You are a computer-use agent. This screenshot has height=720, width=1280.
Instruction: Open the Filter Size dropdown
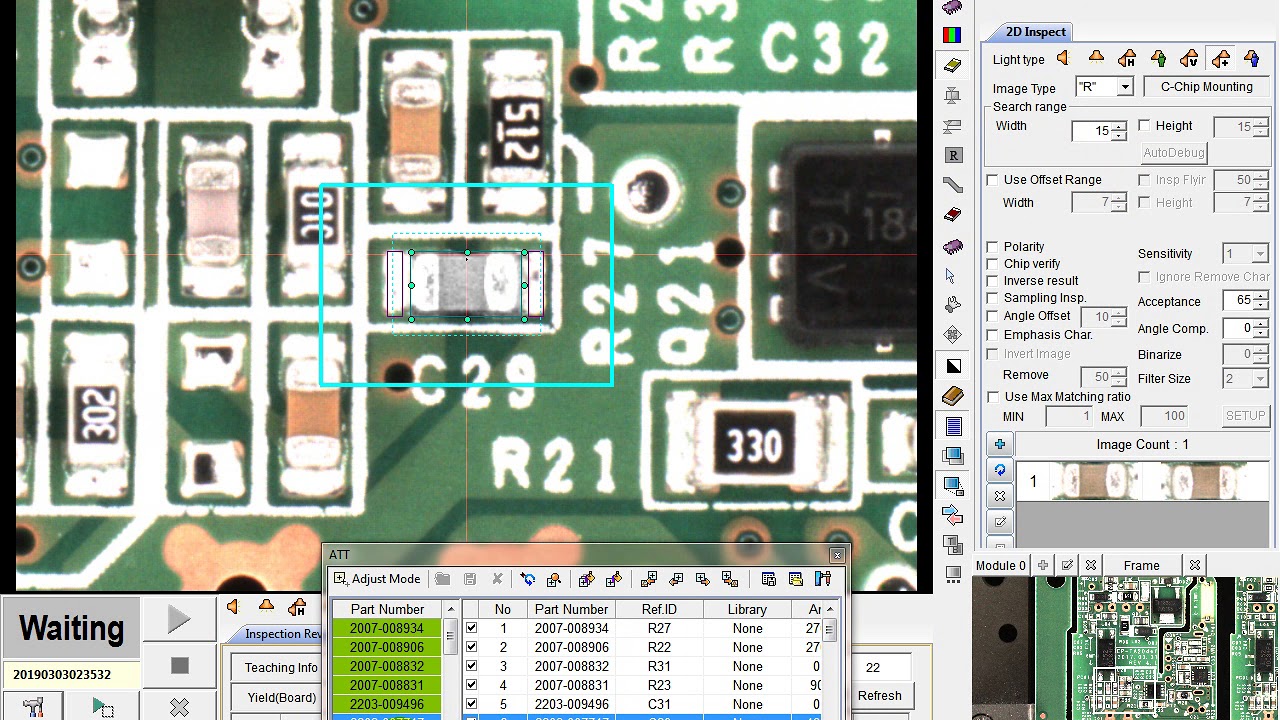pos(1259,379)
